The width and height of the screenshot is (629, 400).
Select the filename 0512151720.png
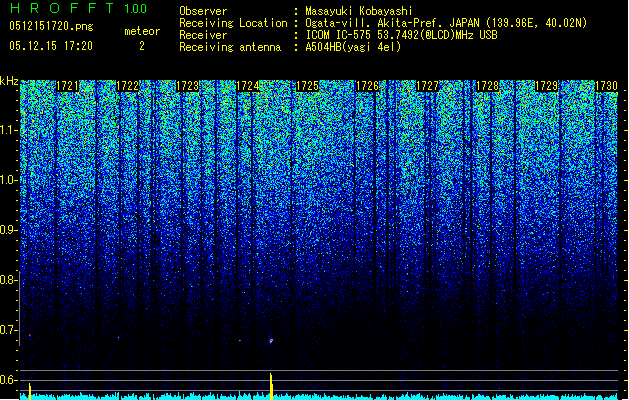[x=51, y=26]
